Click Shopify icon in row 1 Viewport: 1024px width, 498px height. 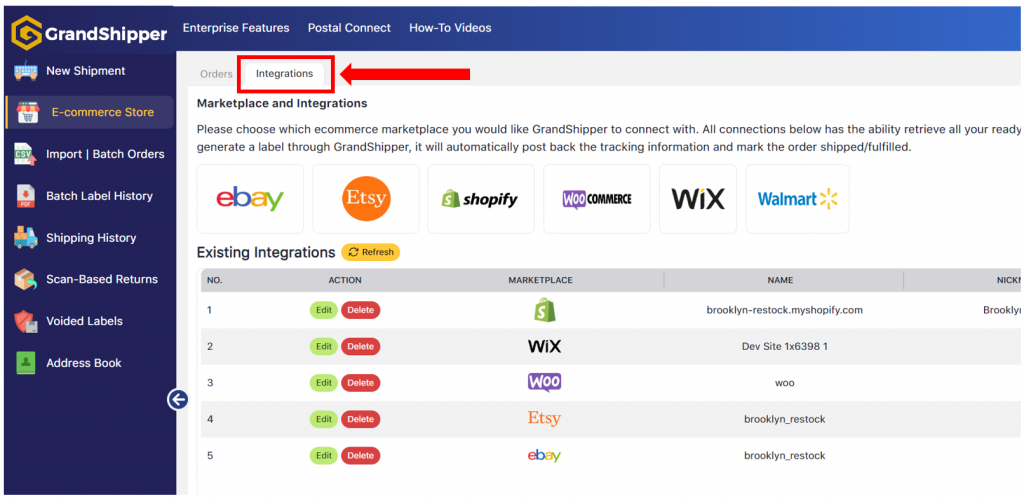(544, 310)
